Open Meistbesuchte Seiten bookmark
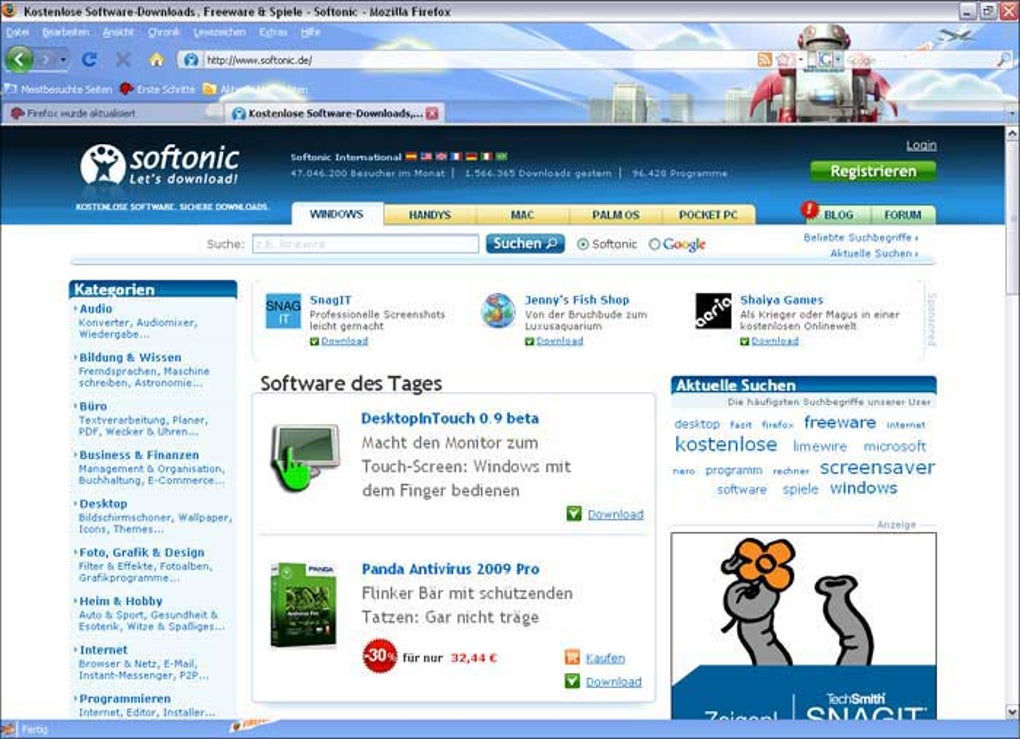Image resolution: width=1020 pixels, height=739 pixels. tap(59, 89)
